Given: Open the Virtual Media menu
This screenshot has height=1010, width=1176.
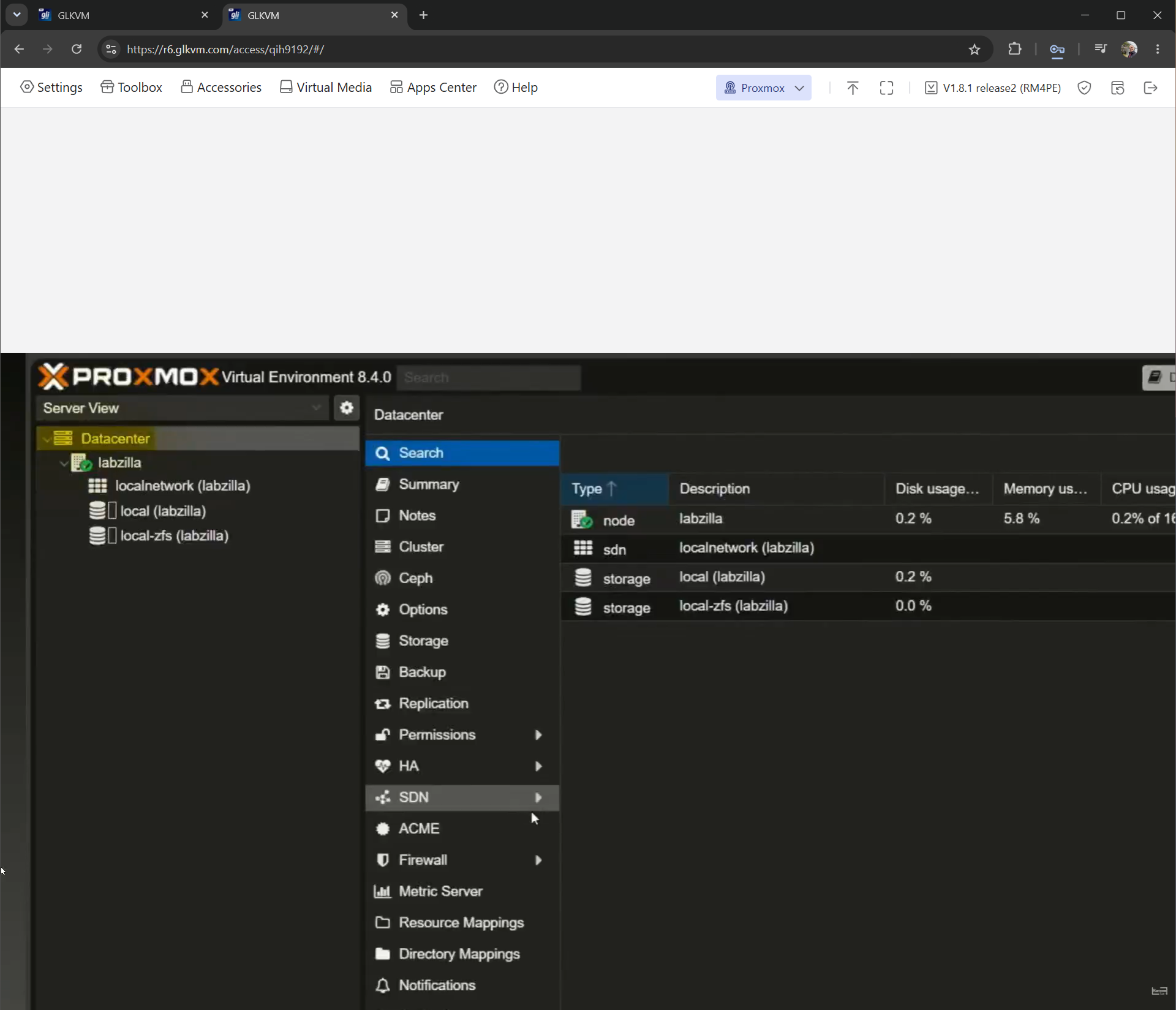Looking at the screenshot, I should [x=325, y=87].
